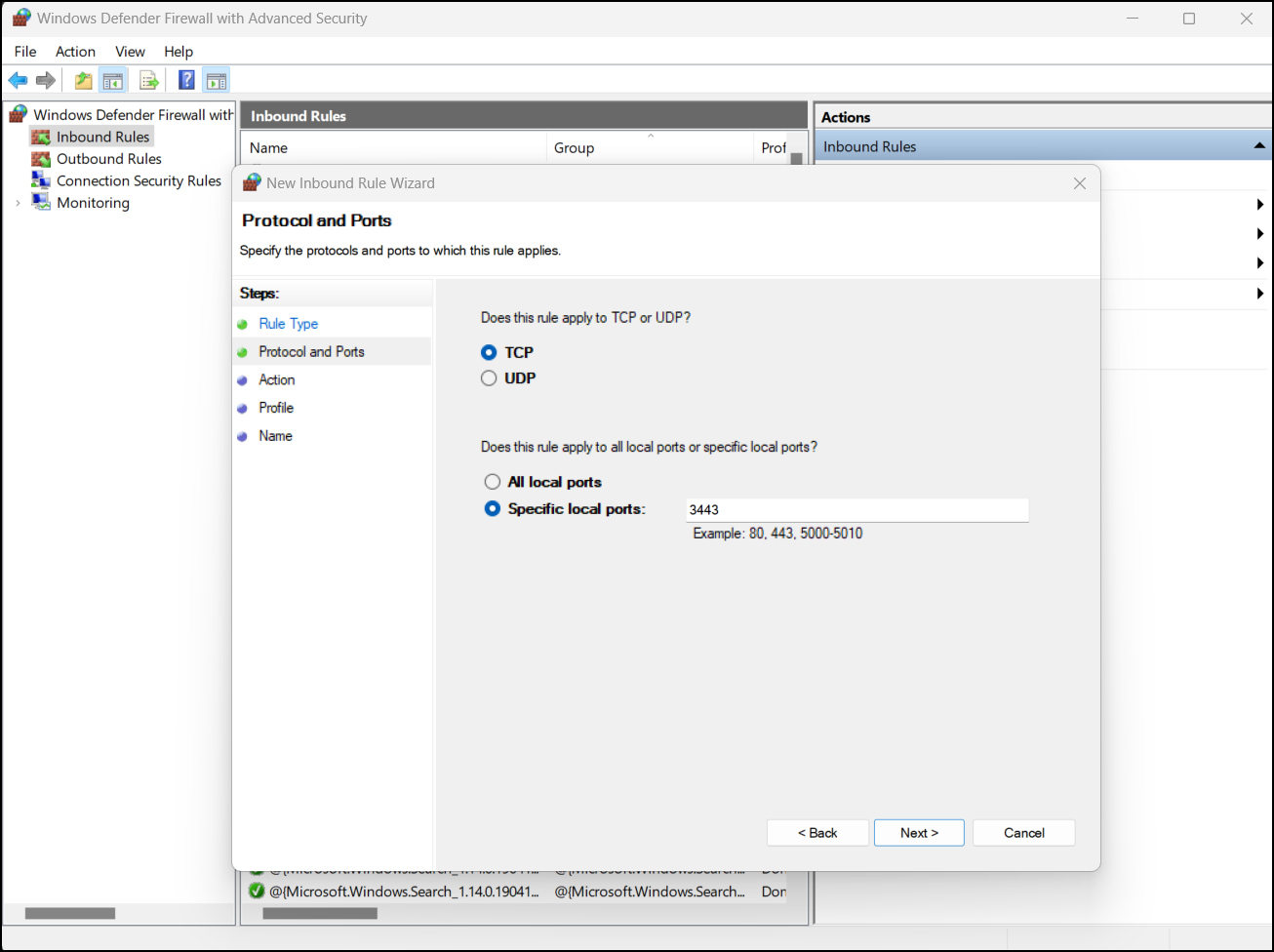Sort by the Group column header

650,148
